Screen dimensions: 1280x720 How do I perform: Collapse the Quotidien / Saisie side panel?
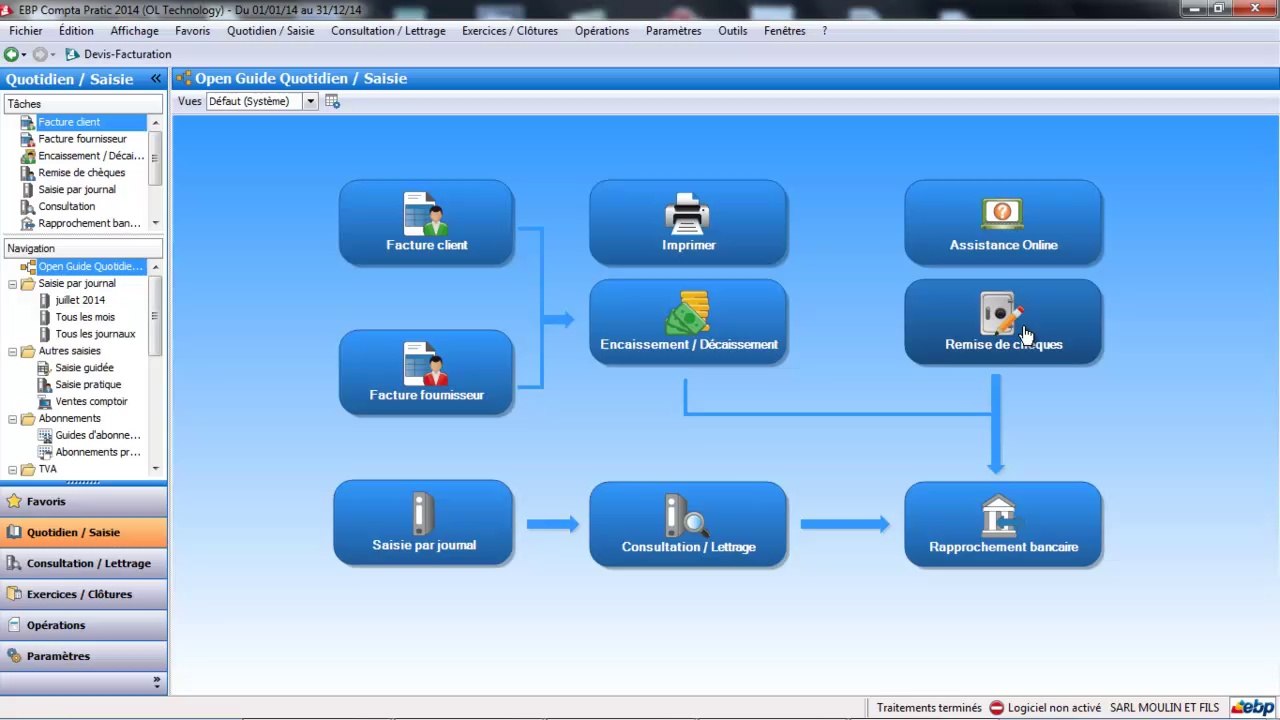156,79
